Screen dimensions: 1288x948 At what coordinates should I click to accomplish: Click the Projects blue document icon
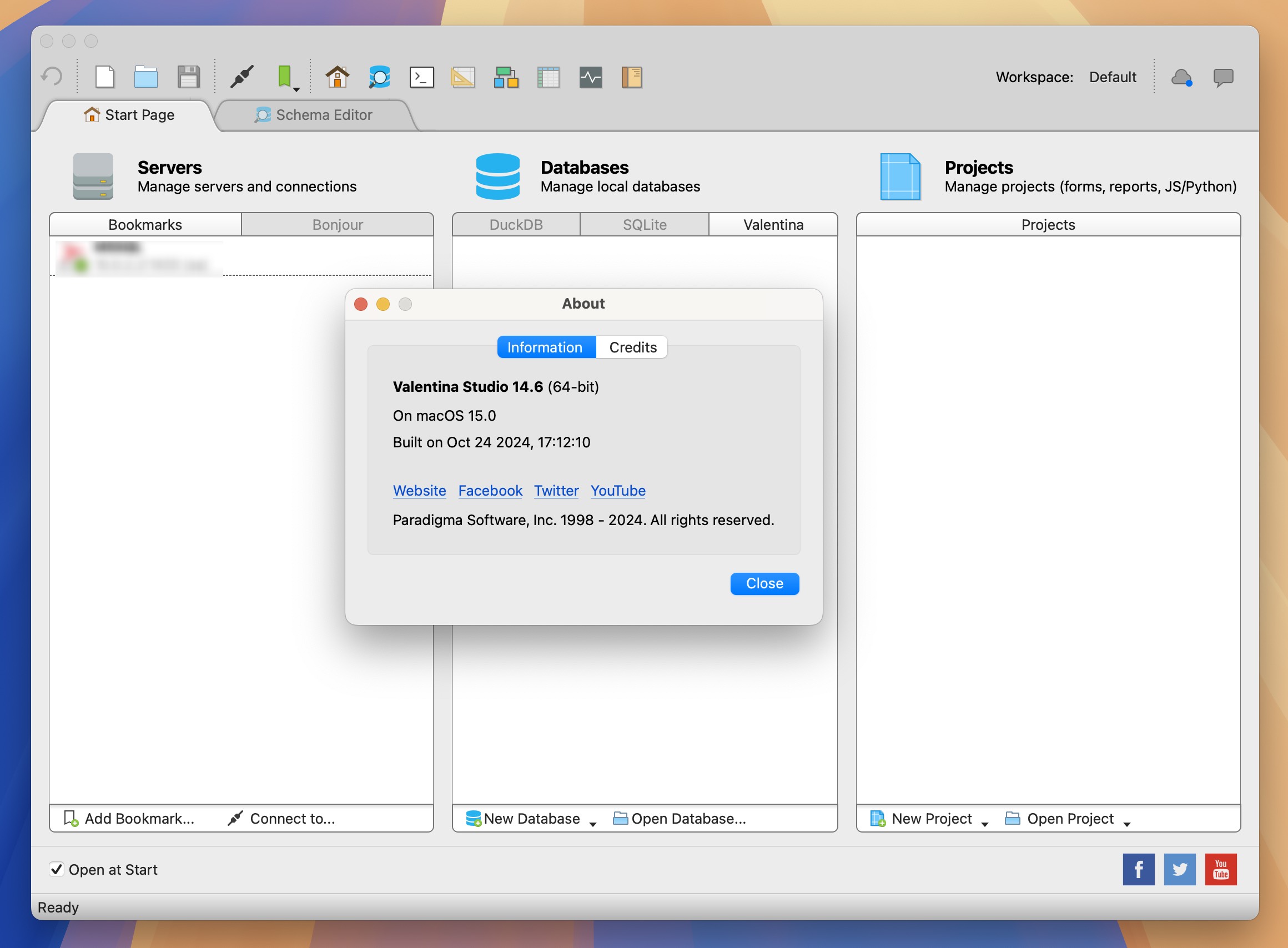click(900, 176)
